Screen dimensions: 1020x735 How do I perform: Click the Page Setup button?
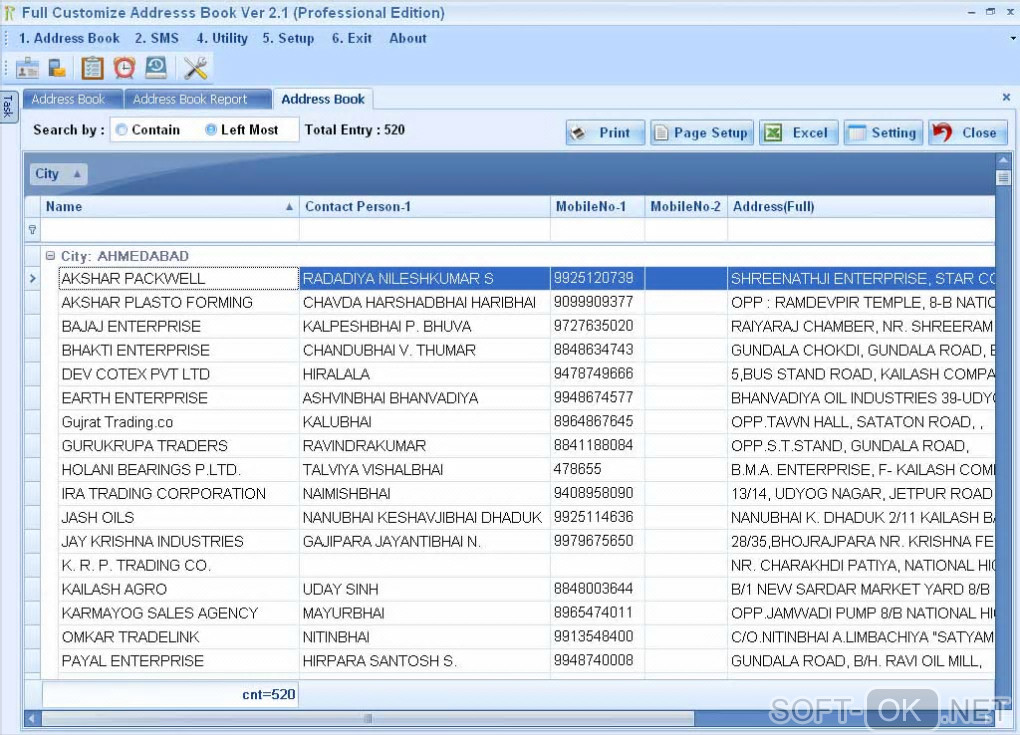(x=701, y=133)
